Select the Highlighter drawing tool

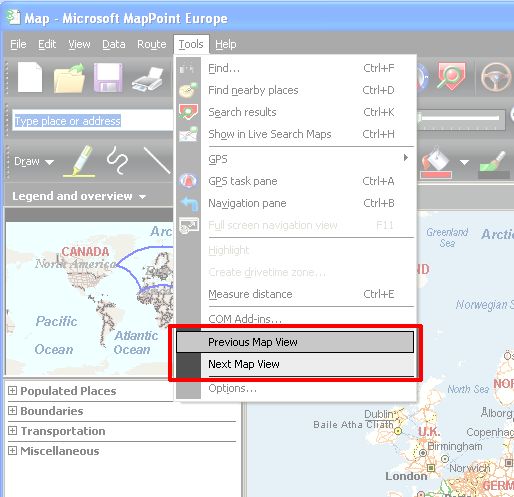79,161
